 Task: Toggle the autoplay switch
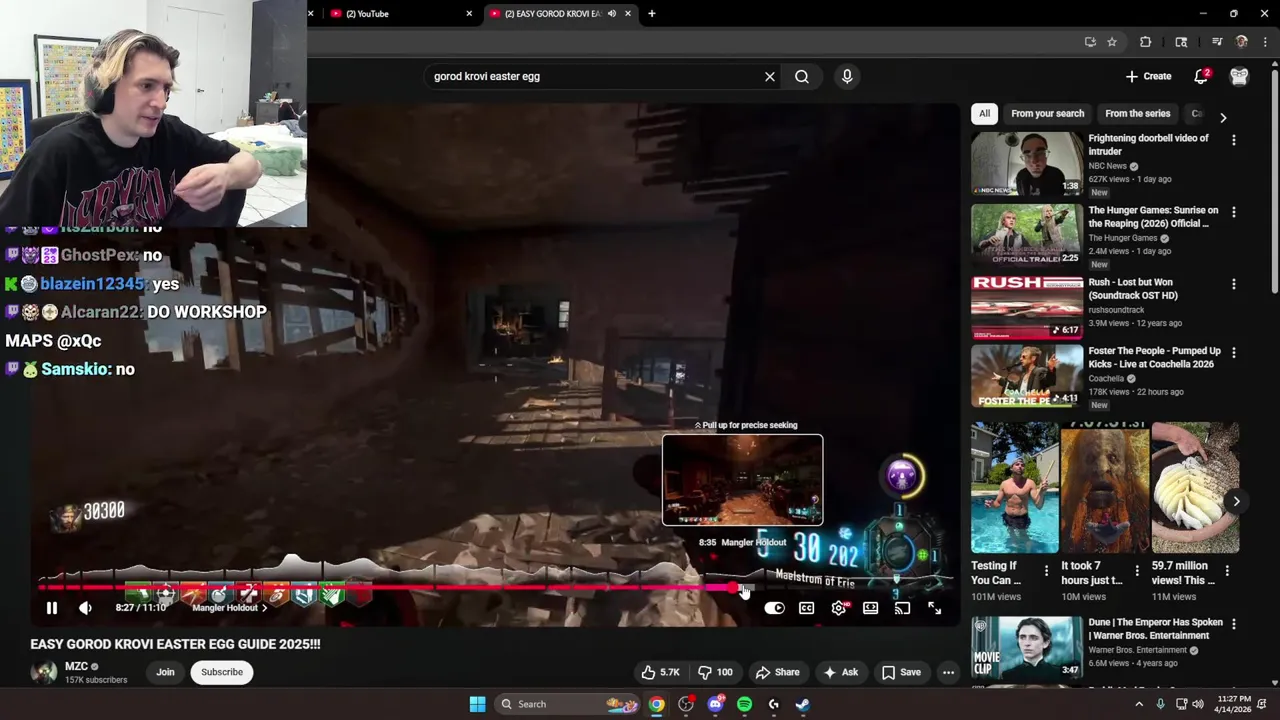(774, 608)
